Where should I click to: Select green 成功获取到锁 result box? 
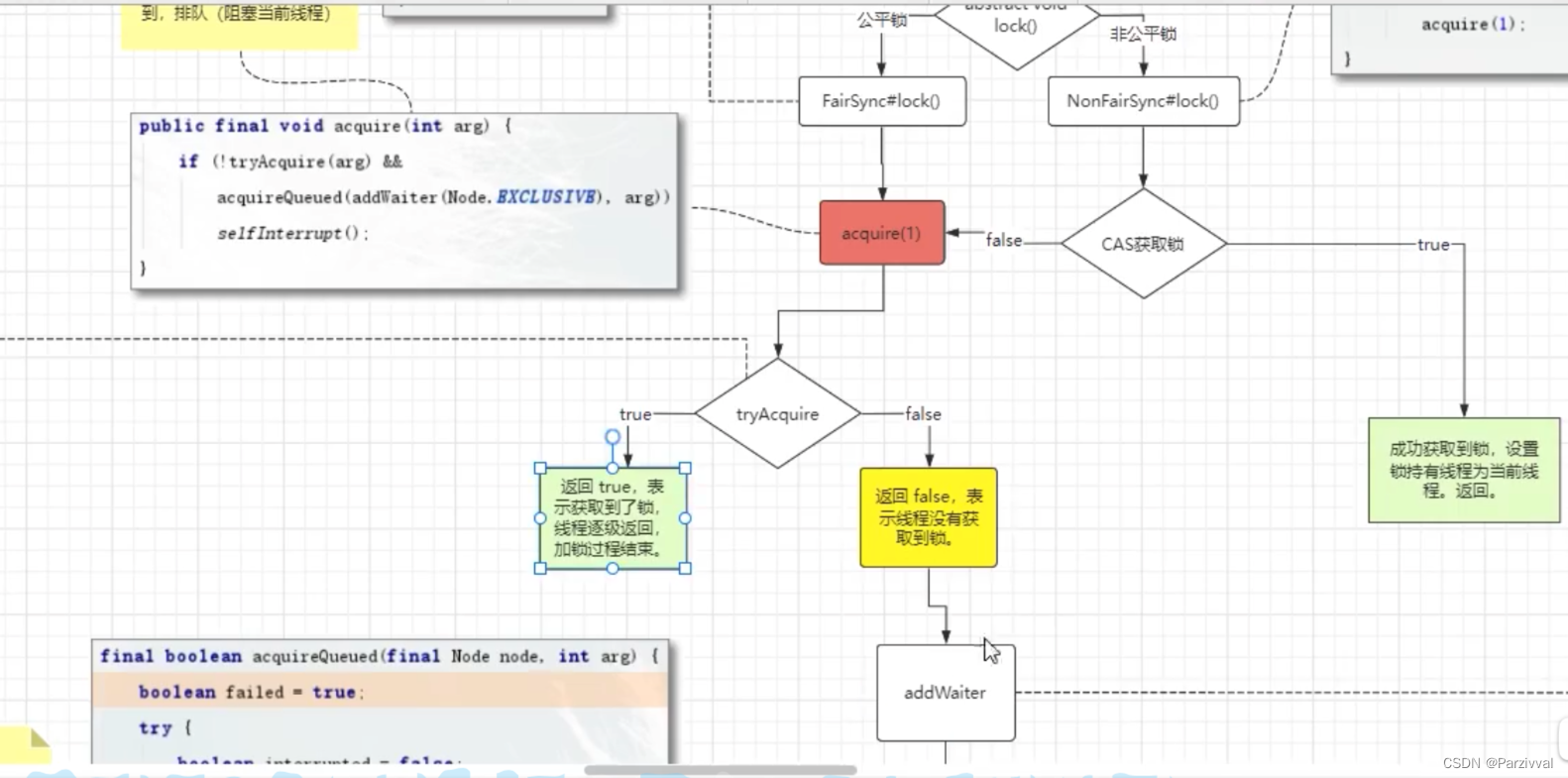(1464, 470)
